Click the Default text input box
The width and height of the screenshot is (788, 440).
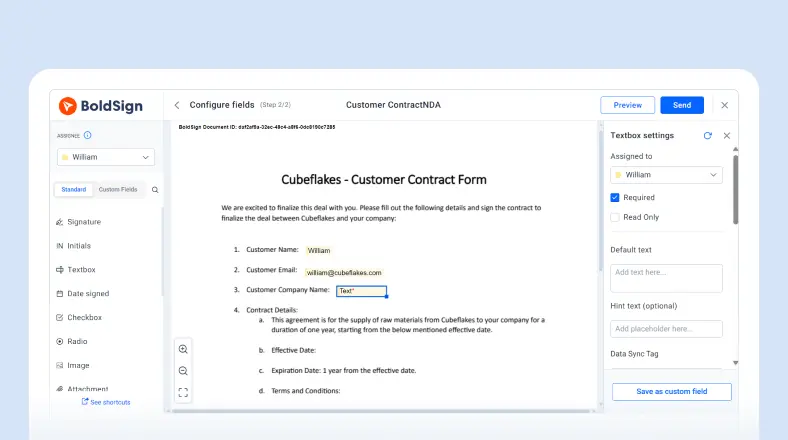tap(666, 278)
